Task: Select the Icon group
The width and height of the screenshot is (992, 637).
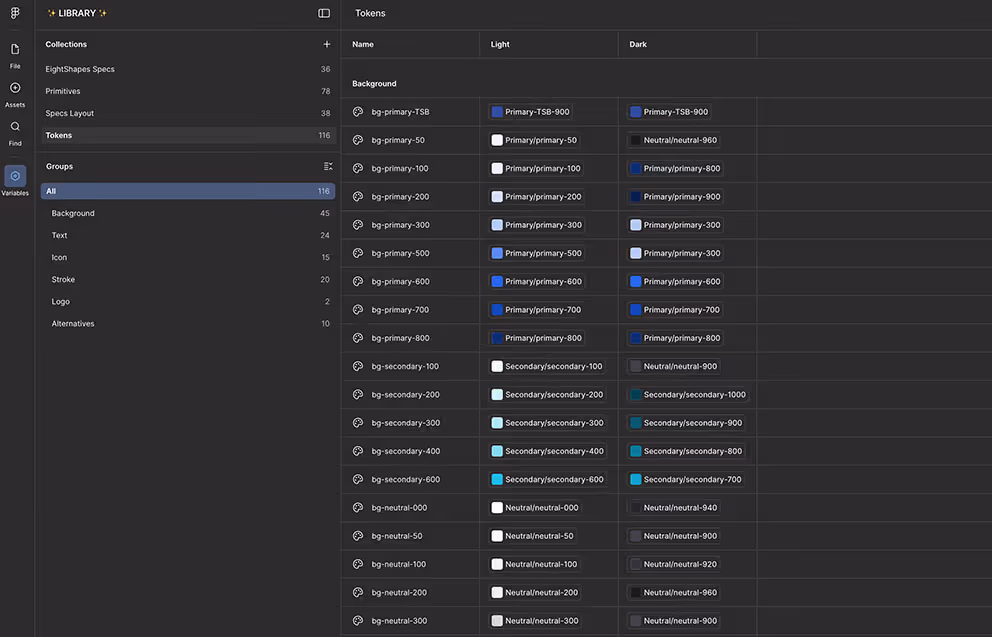Action: (x=188, y=257)
